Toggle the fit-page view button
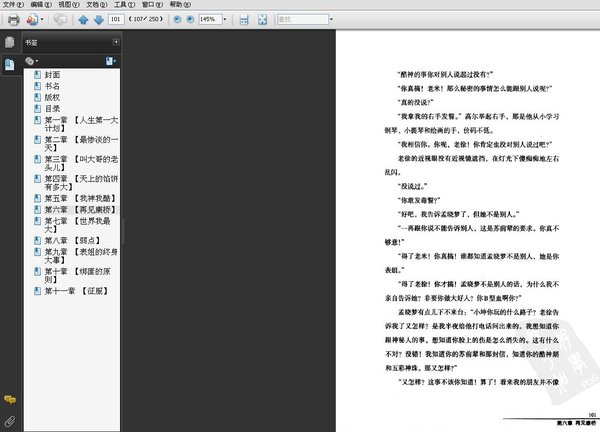 [x=262, y=19]
